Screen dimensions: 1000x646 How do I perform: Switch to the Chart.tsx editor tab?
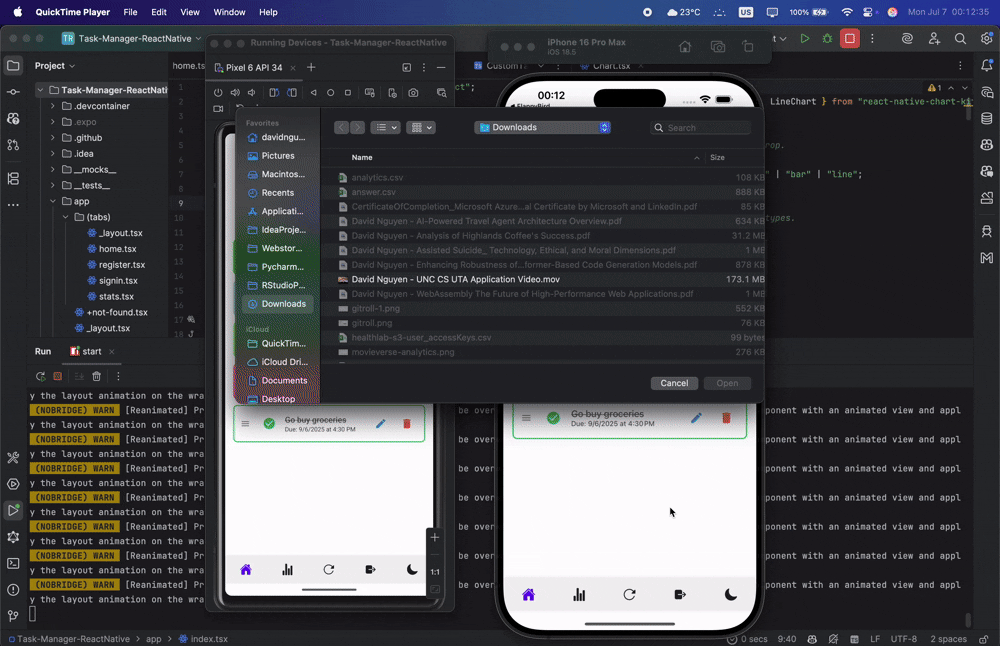click(x=612, y=66)
